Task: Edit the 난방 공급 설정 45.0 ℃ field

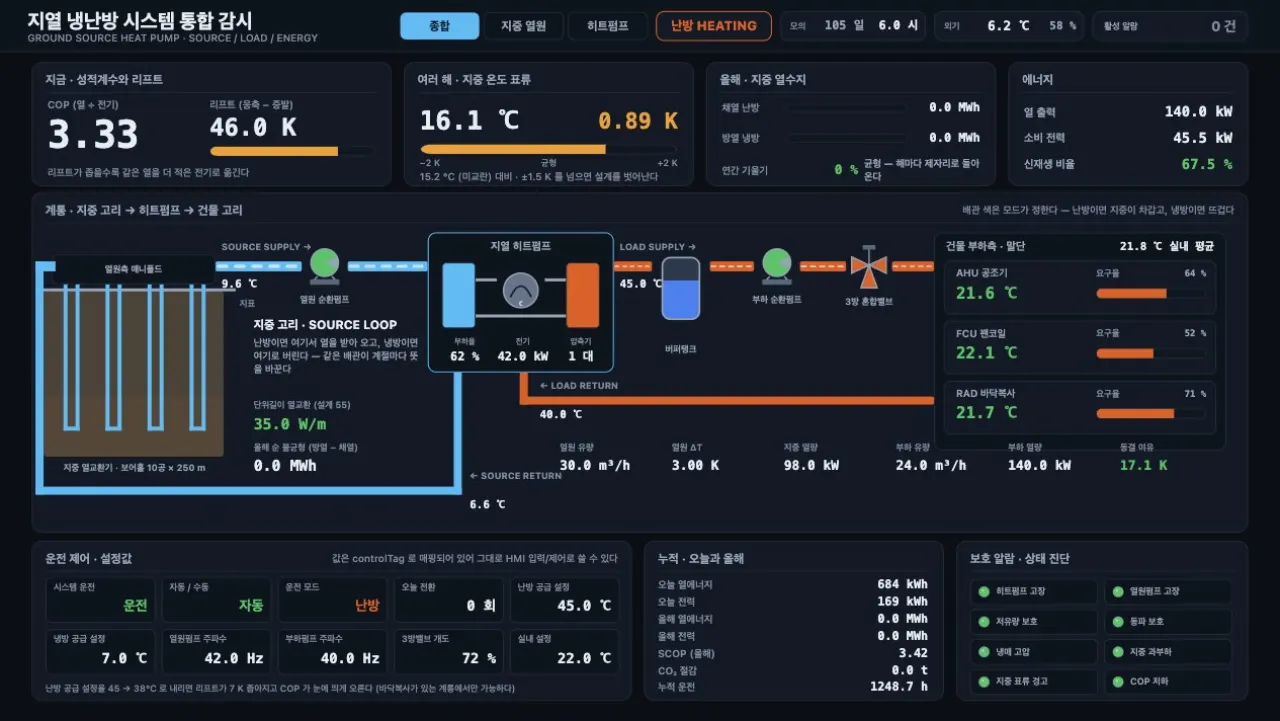Action: (565, 600)
